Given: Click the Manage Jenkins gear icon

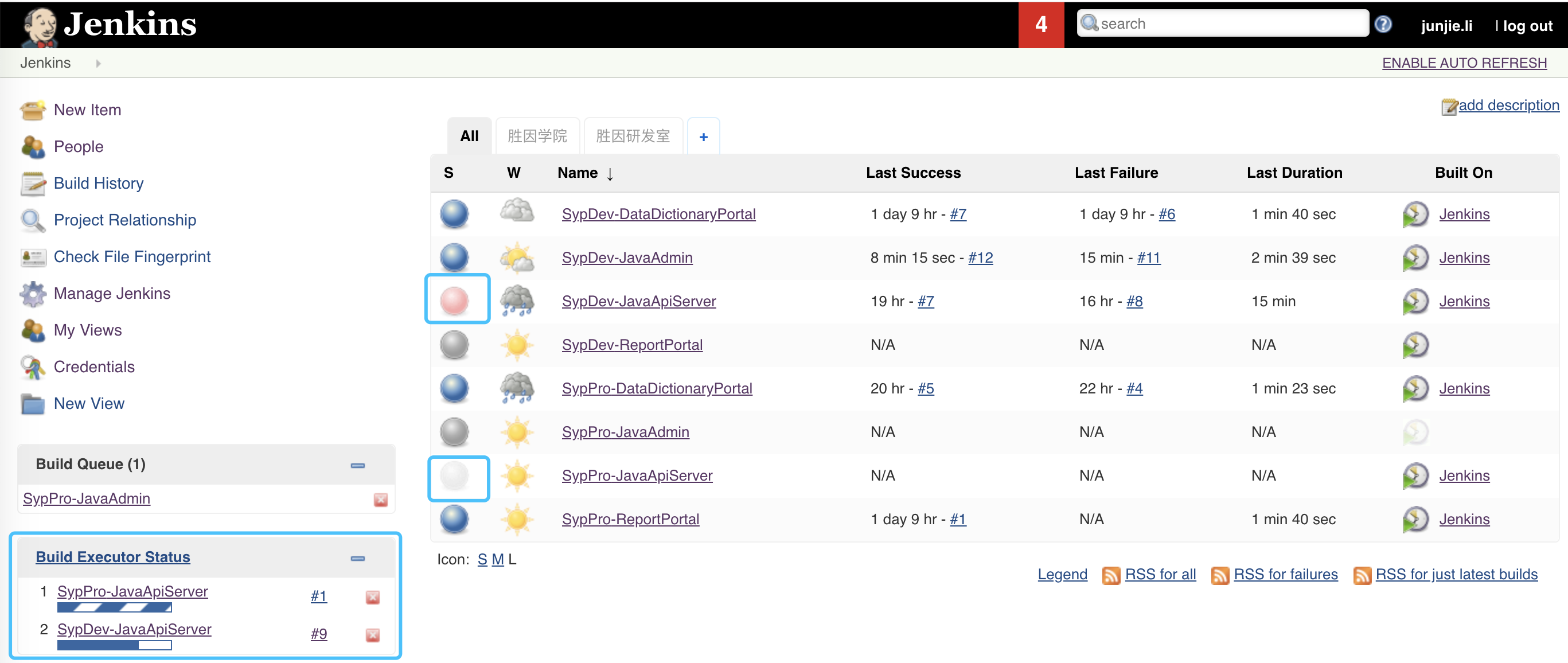Looking at the screenshot, I should (x=33, y=294).
